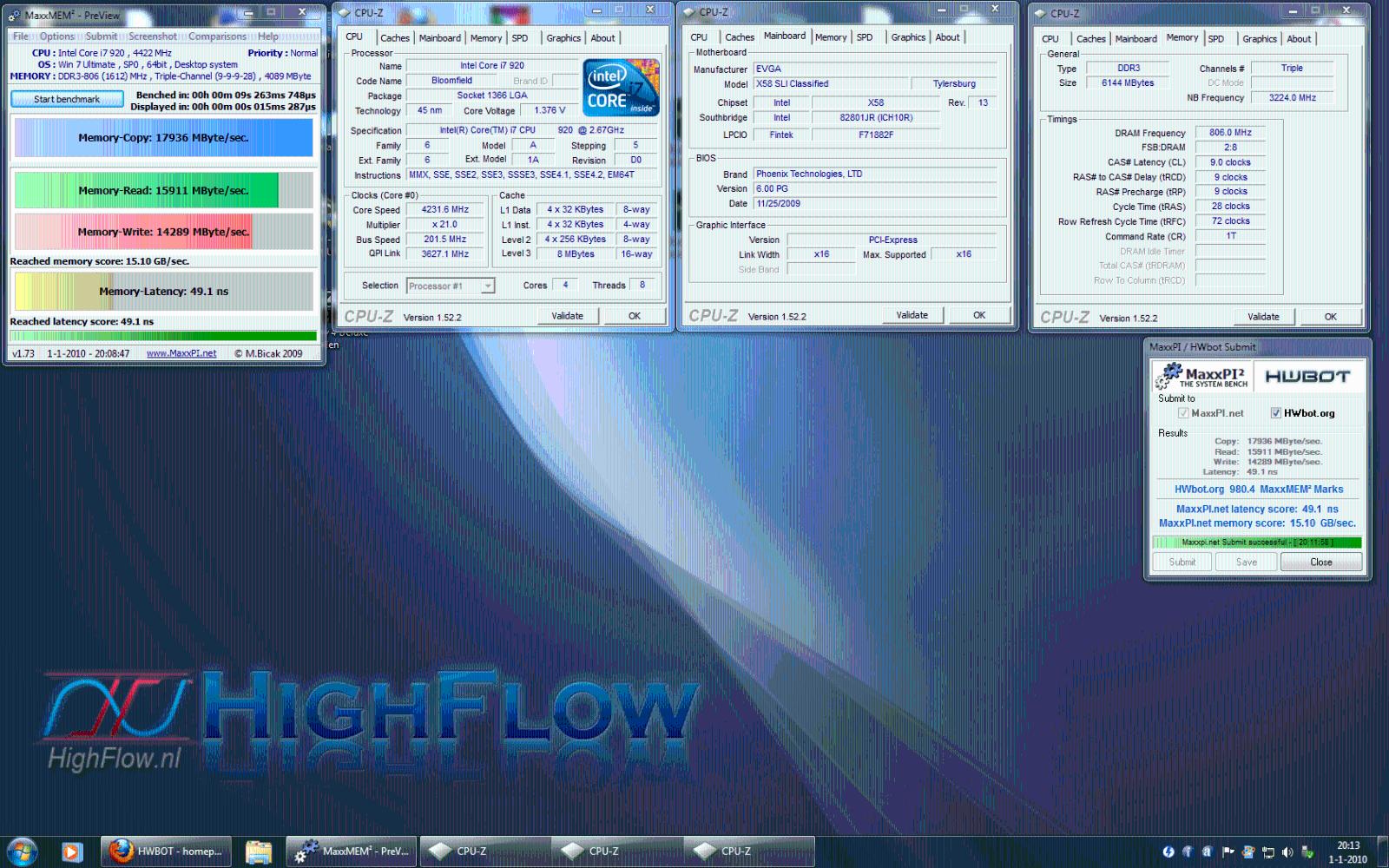Switch to the Firefox HWBOT homepage taskbar button

tap(167, 852)
